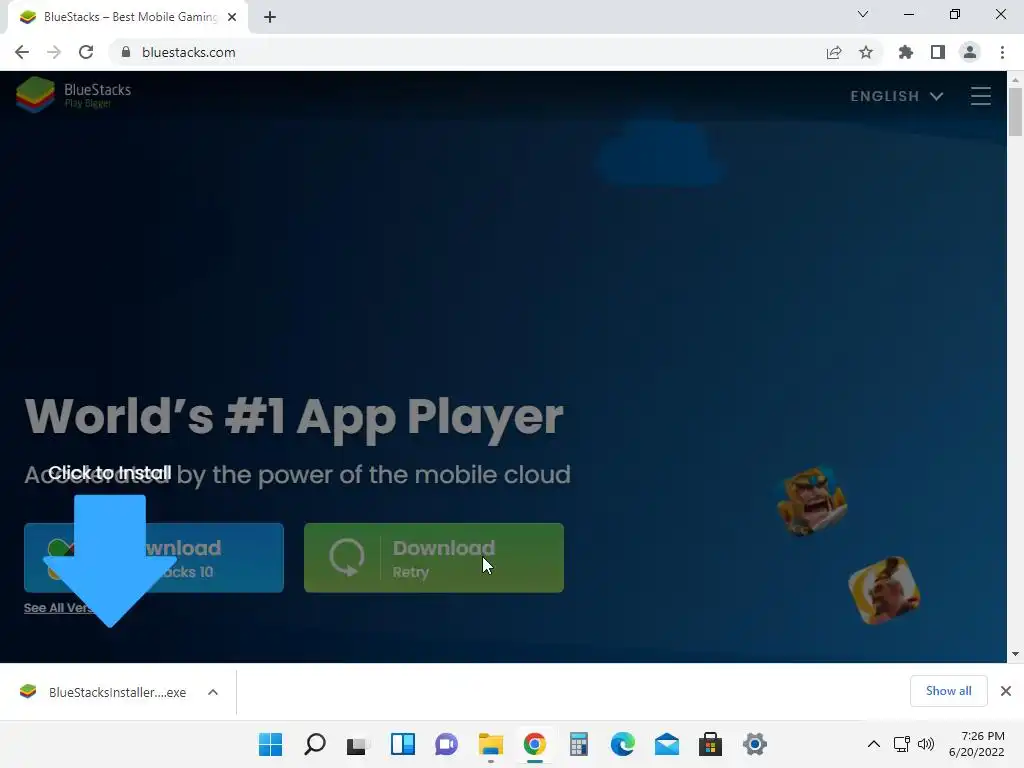Reload the bluestacks.com page
The image size is (1024, 768).
tap(86, 52)
